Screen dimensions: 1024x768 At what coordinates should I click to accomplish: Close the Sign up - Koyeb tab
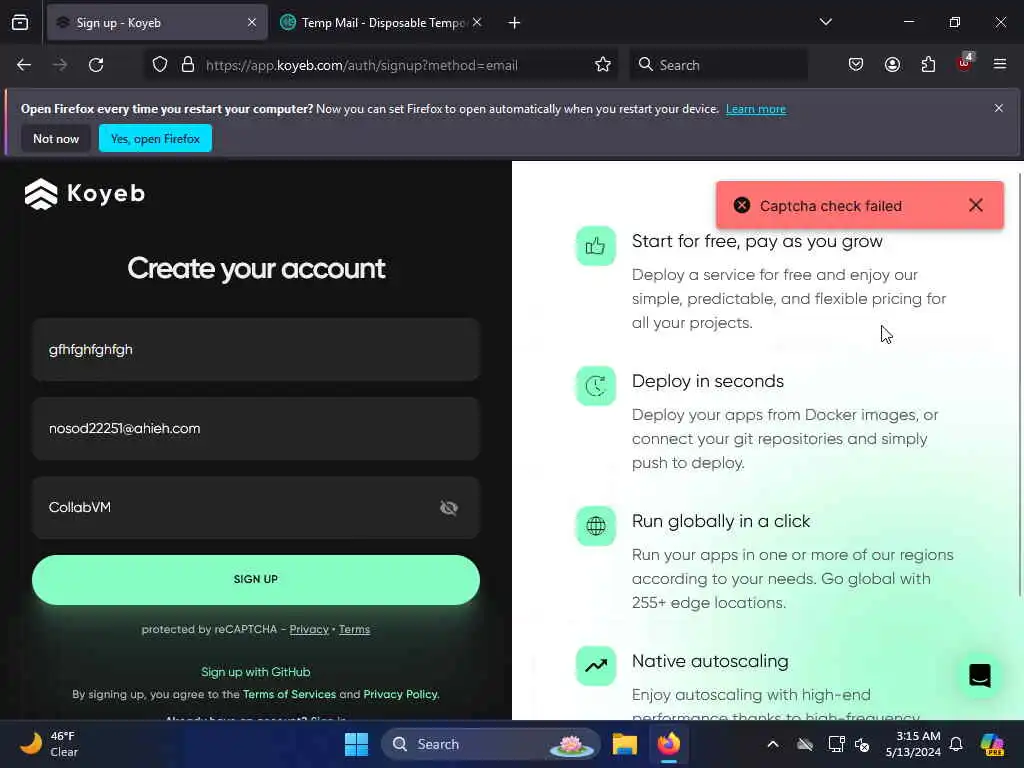252,23
